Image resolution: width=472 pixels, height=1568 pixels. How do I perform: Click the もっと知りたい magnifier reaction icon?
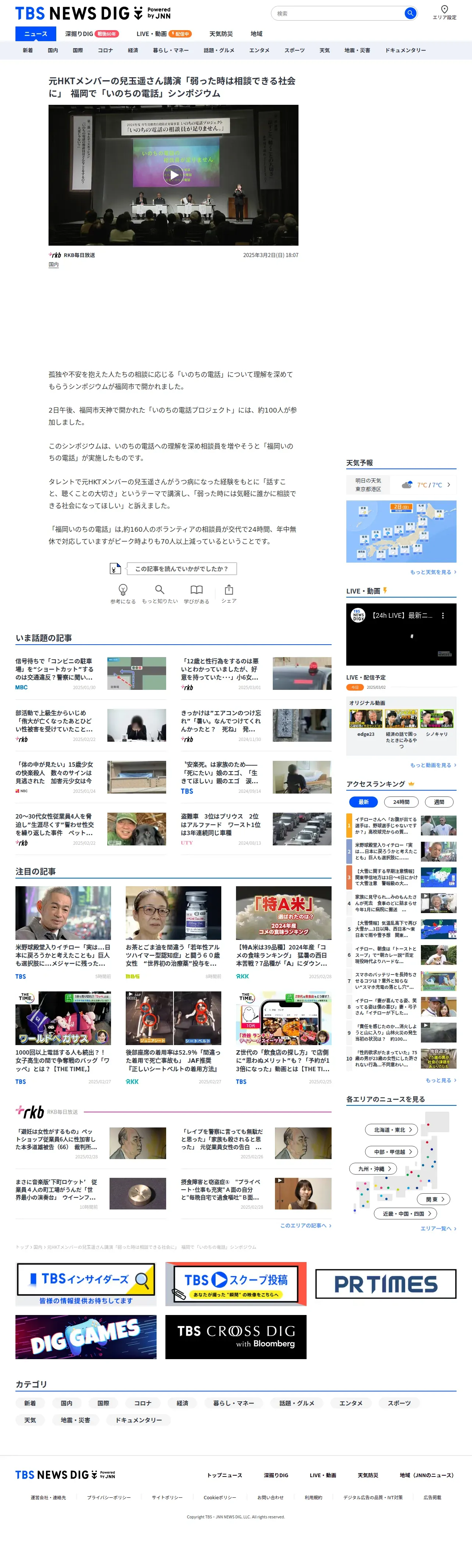tap(160, 589)
